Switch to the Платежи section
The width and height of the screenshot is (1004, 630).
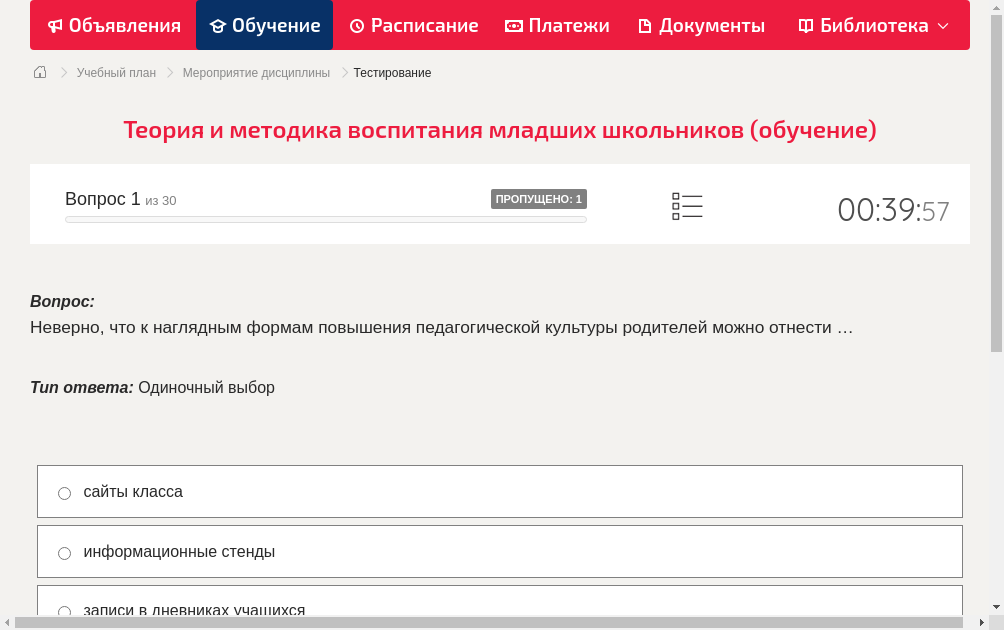coord(556,25)
